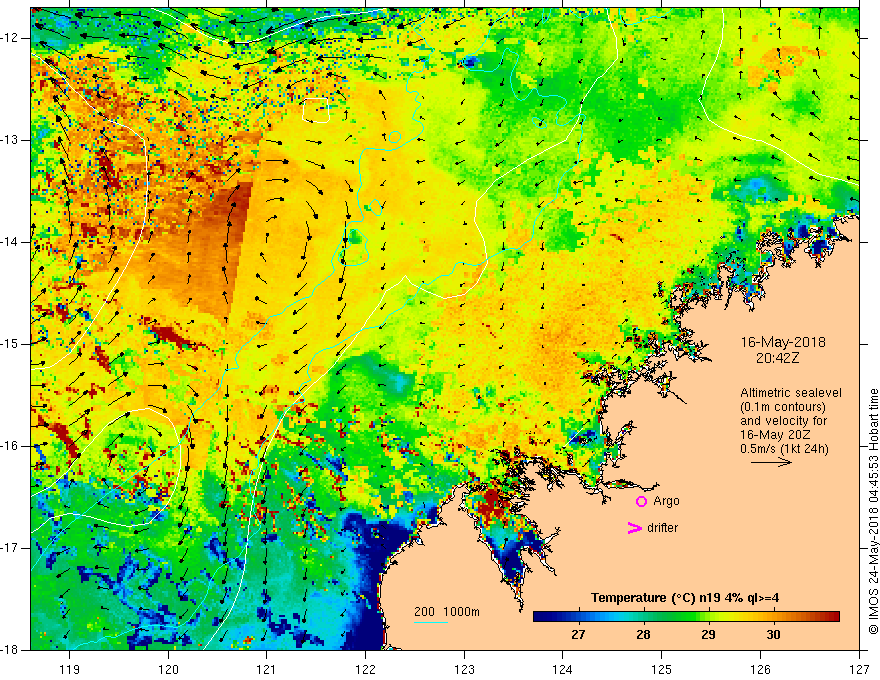Select the 16-May-2018 date label
880x680 pixels.
(783, 342)
